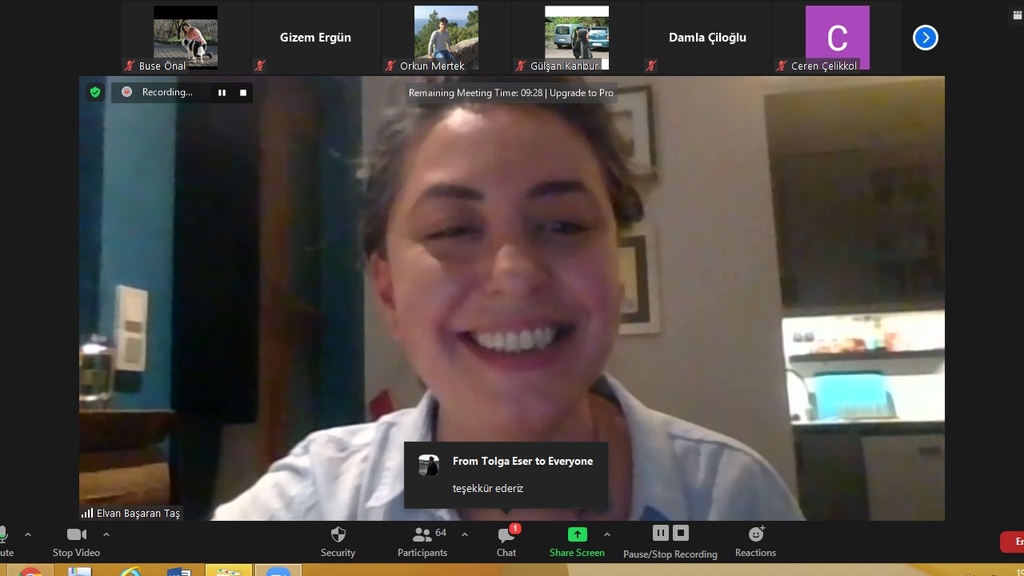Click pause icon in bottom recording control
This screenshot has height=576, width=1024.
tap(660, 533)
